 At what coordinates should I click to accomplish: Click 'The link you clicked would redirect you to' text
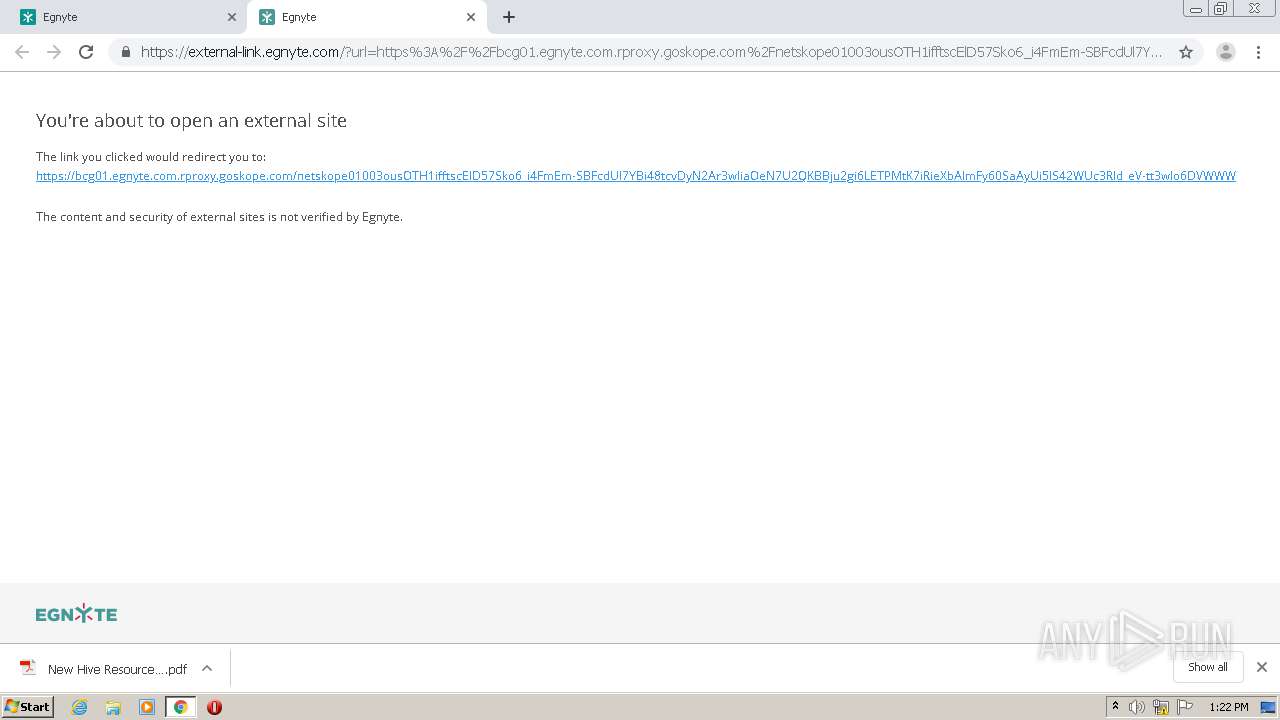coord(151,157)
